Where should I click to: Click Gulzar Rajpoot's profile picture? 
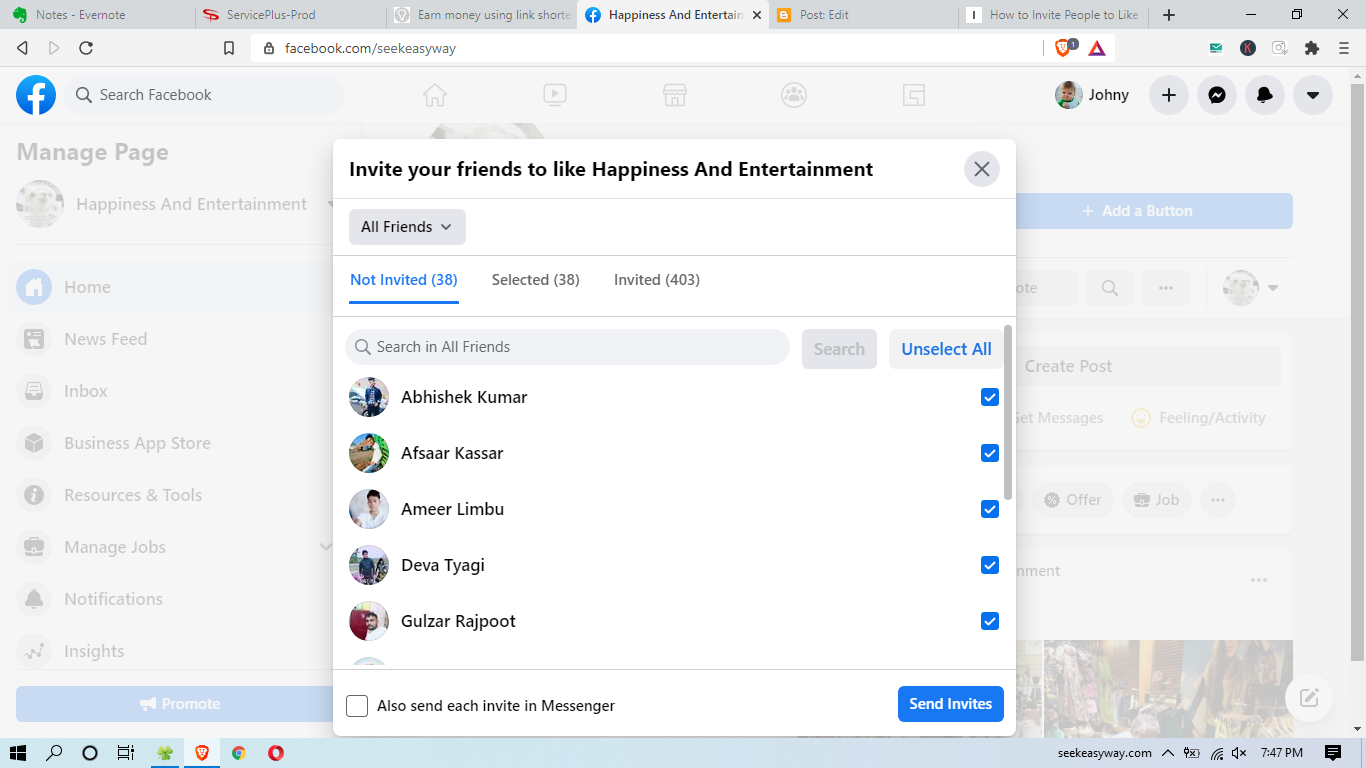[369, 621]
